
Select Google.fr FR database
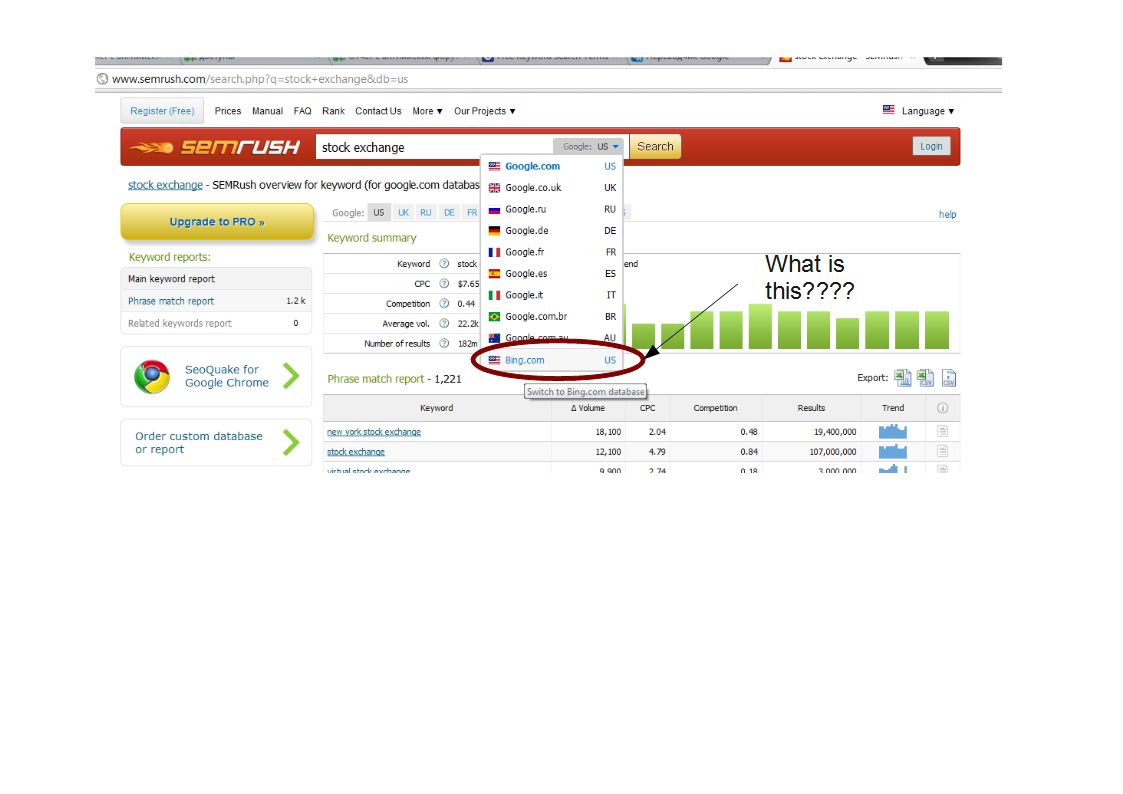point(551,252)
